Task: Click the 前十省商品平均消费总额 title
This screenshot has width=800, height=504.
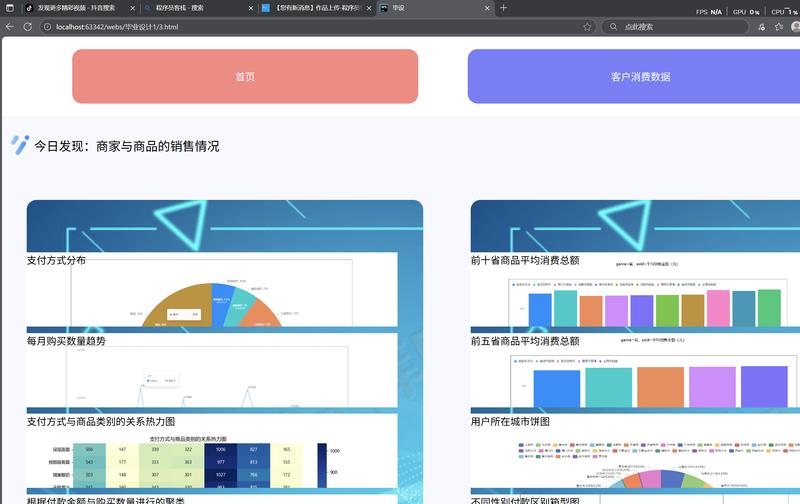Action: (525, 260)
